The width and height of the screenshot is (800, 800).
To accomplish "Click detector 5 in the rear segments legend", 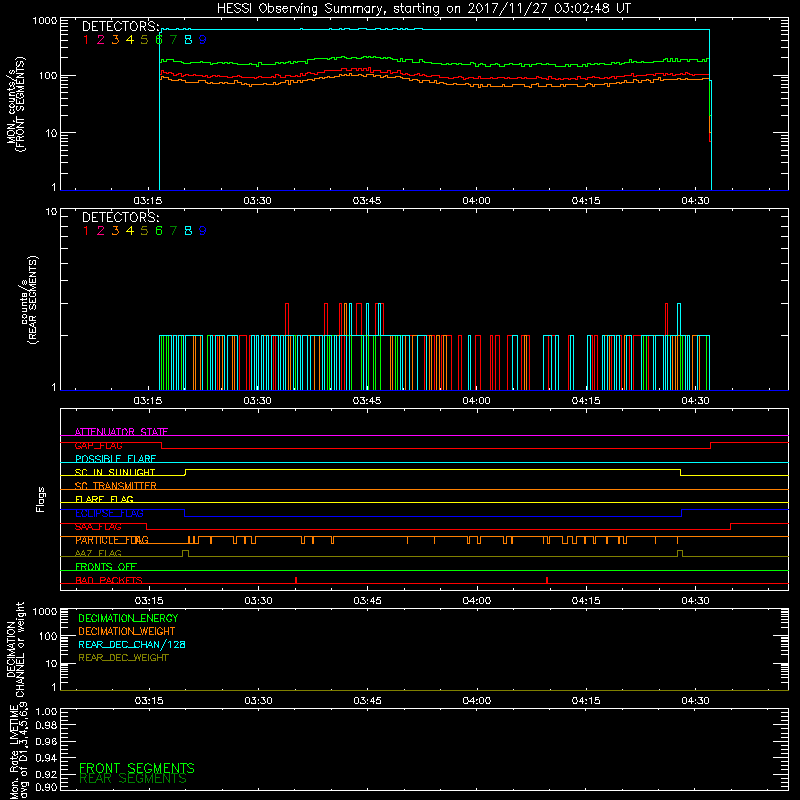I will click(144, 231).
